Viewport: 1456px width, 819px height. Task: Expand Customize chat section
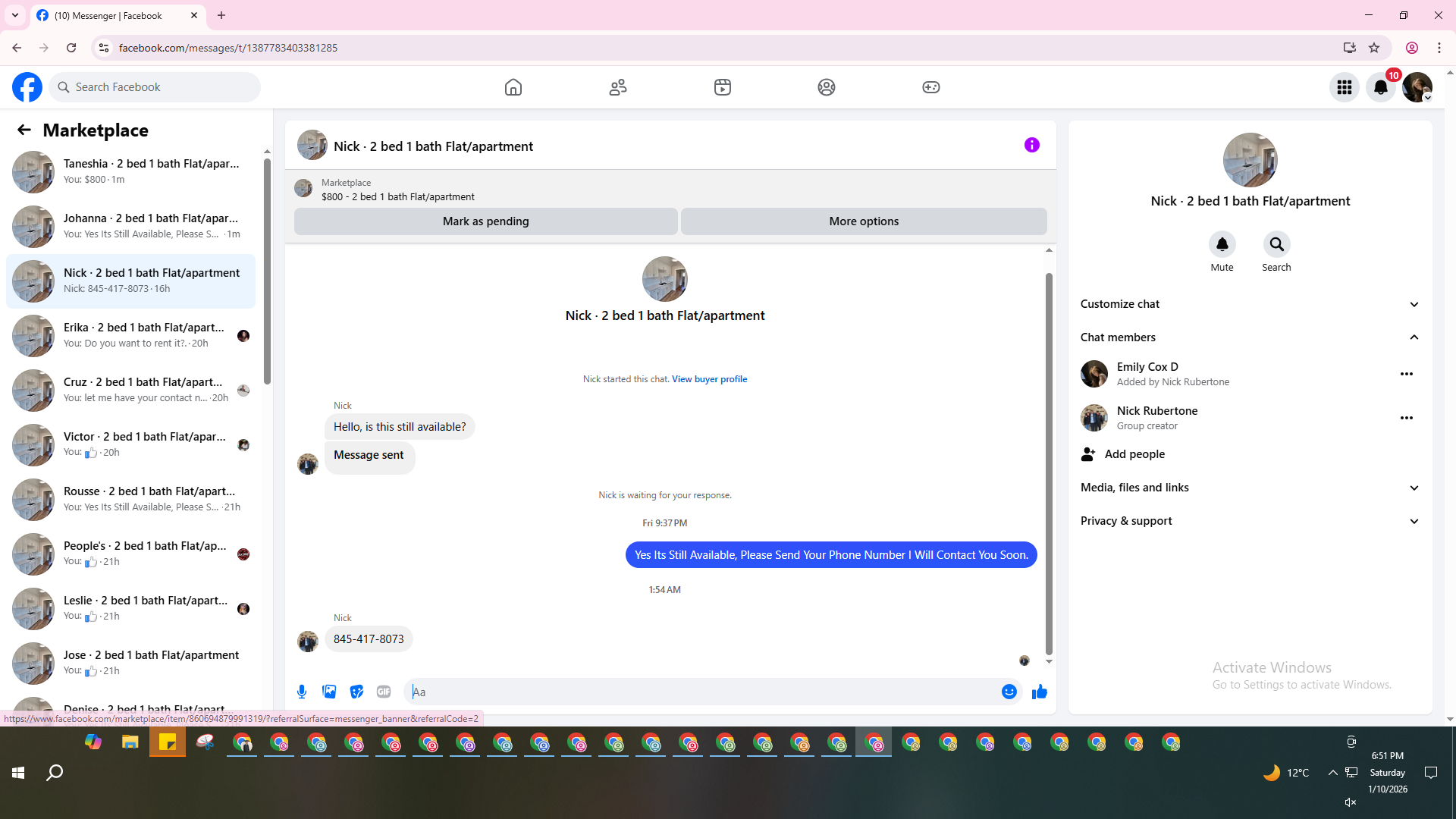[1414, 304]
